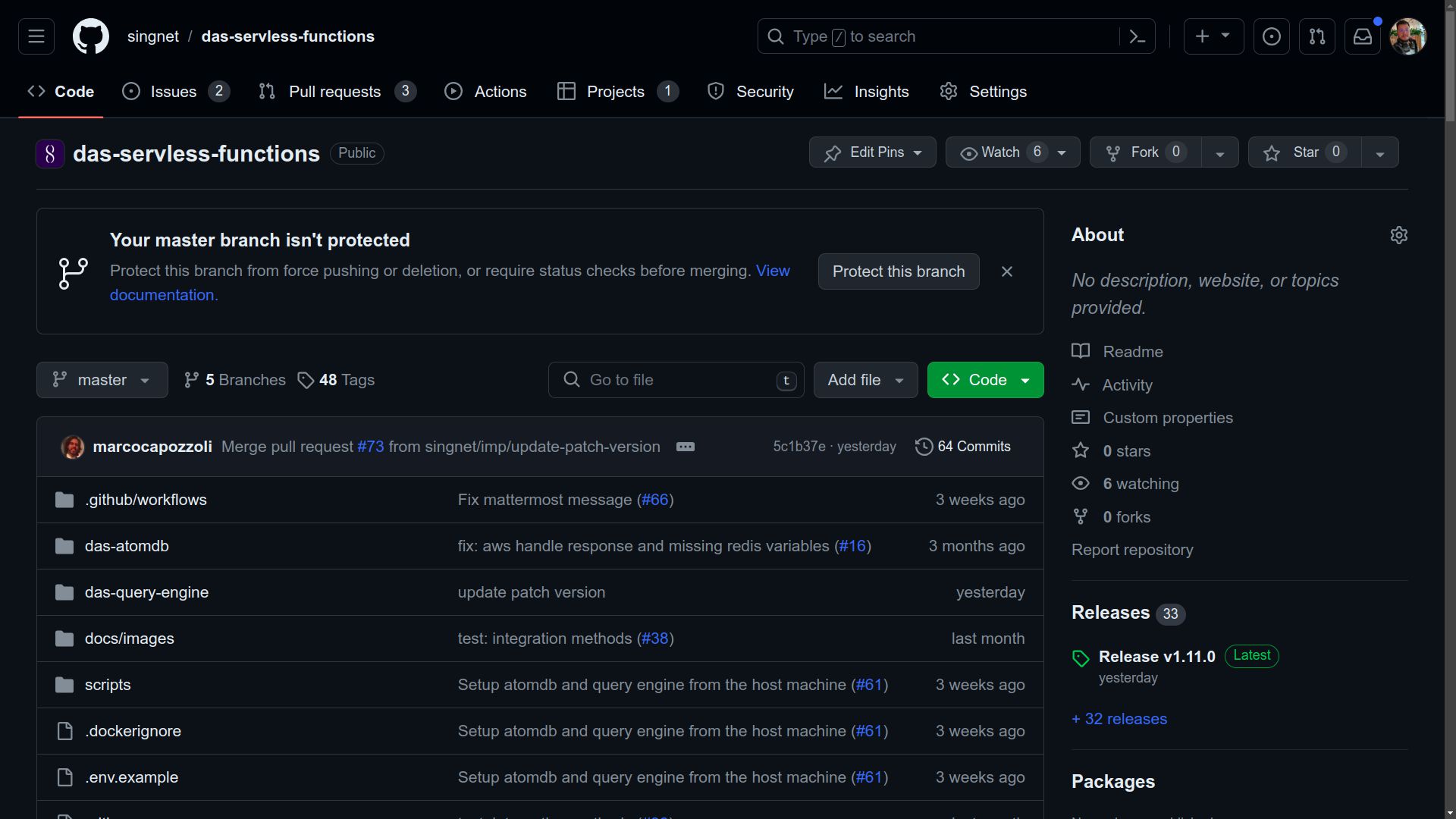Viewport: 1456px width, 819px height.
Task: Toggle the star count expander arrow
Action: [1380, 152]
